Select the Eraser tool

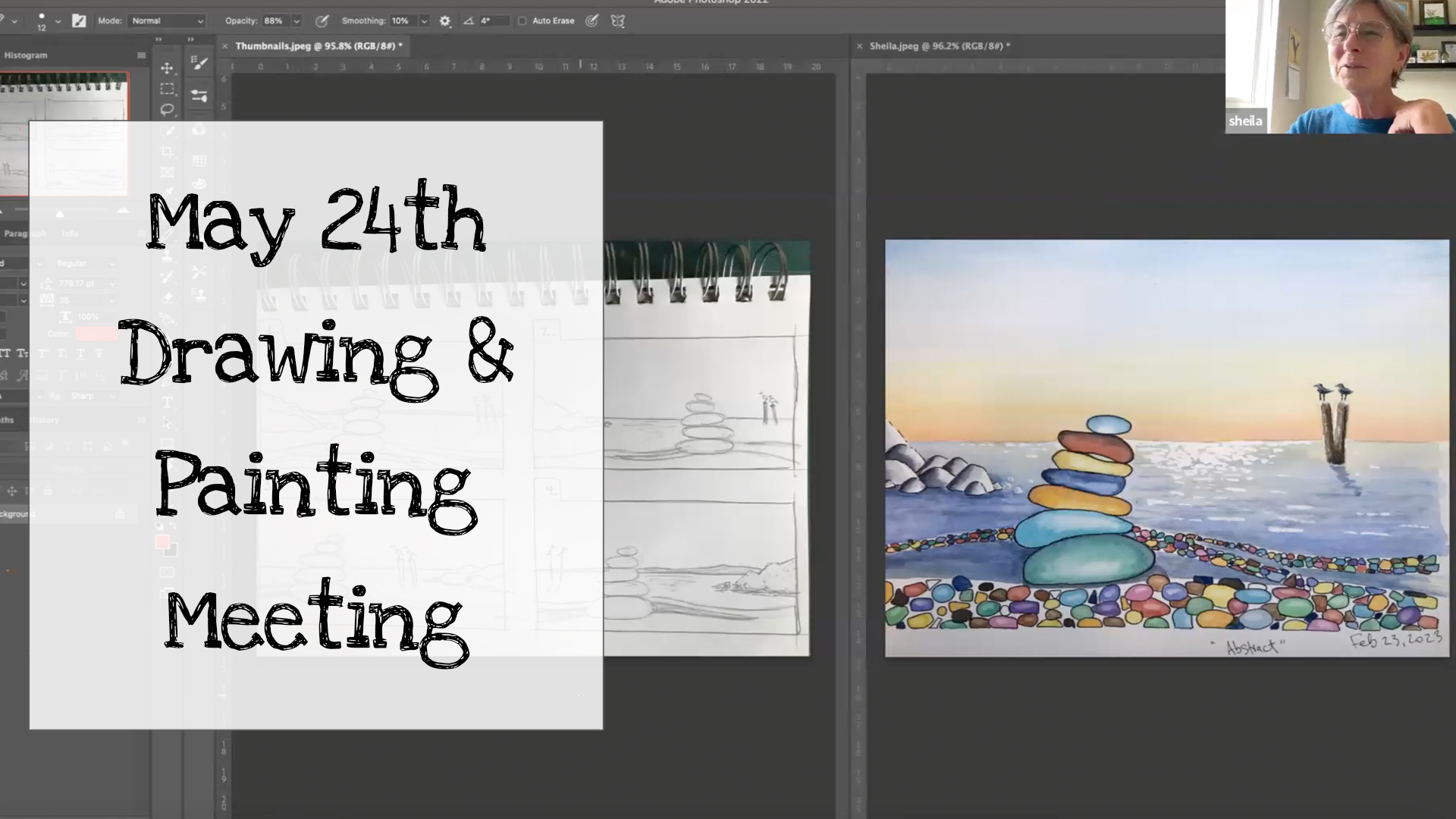(167, 298)
